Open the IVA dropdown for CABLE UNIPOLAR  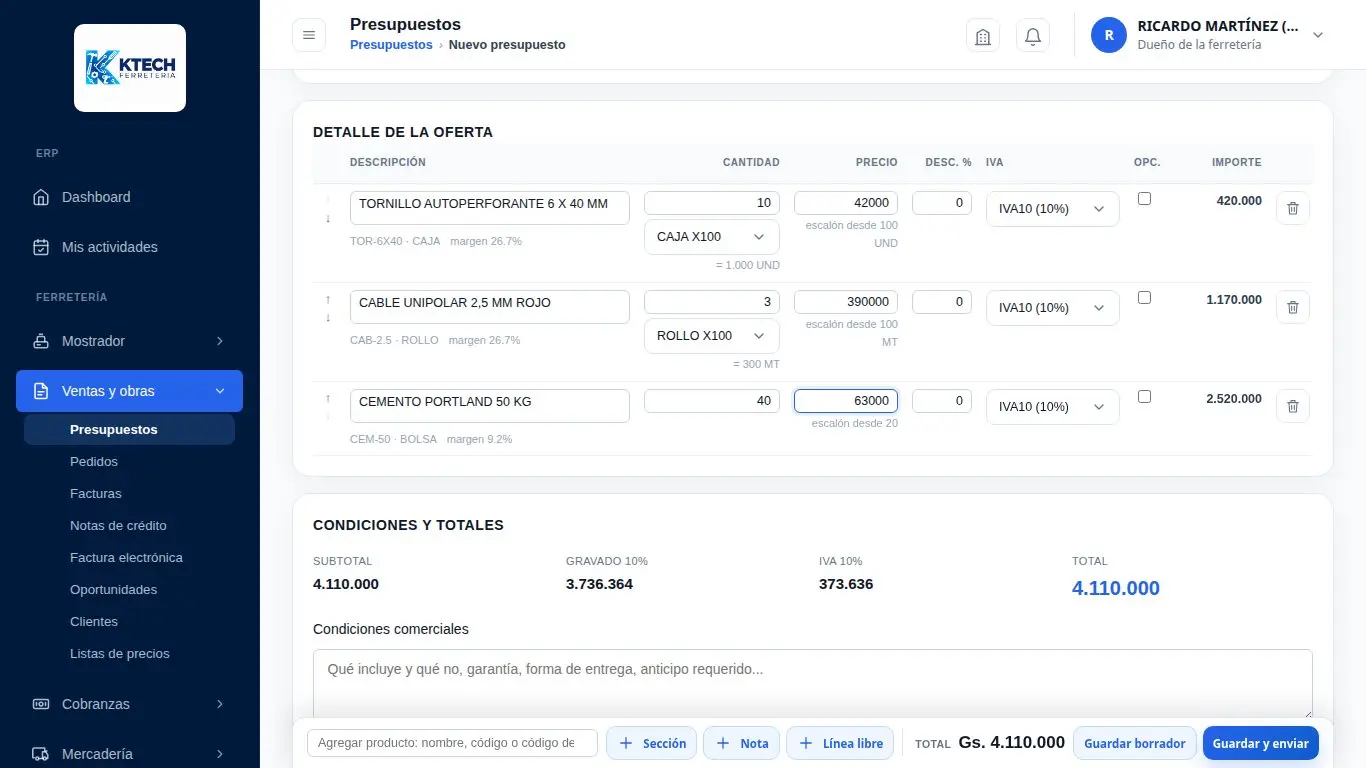pyautogui.click(x=1053, y=308)
